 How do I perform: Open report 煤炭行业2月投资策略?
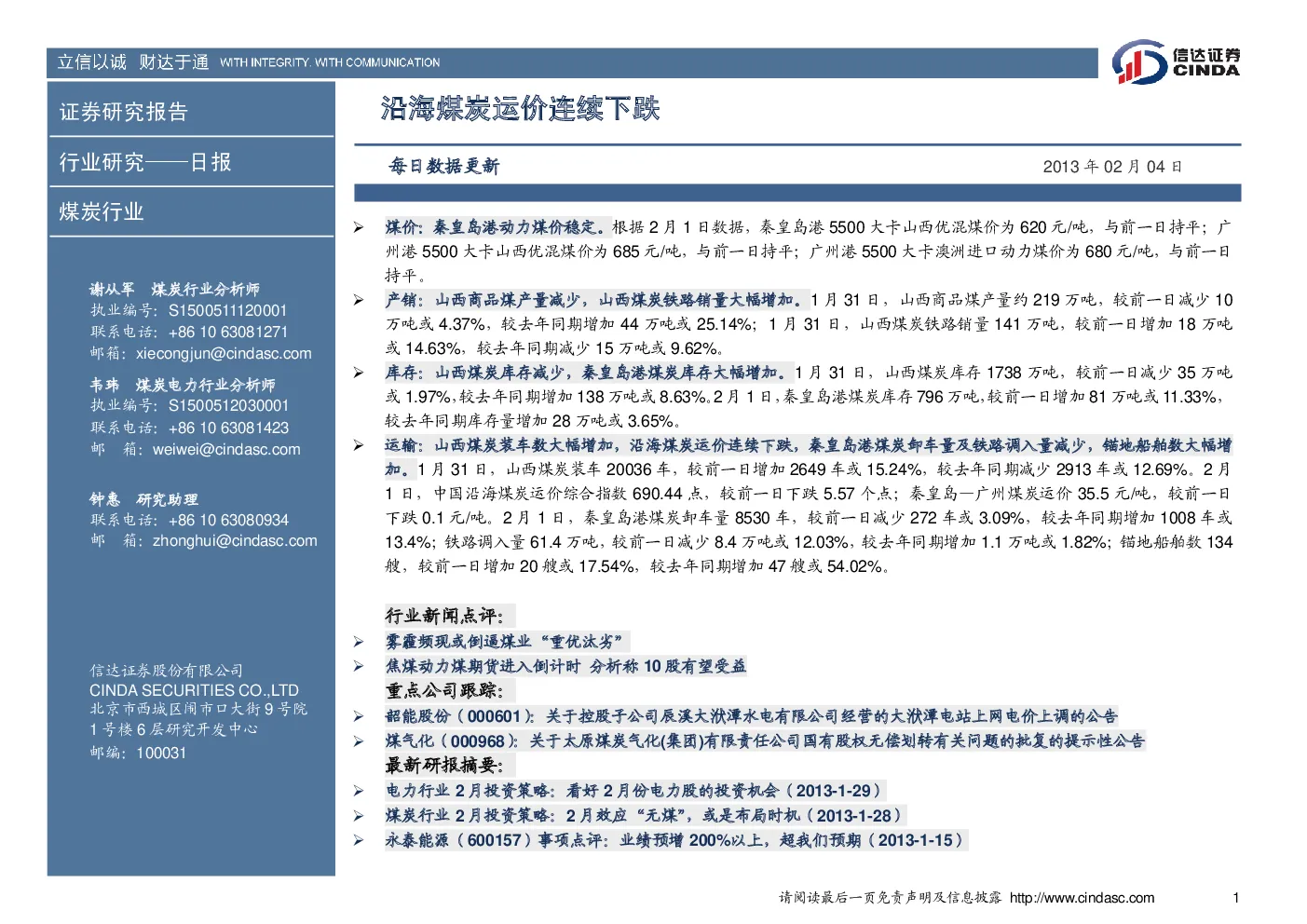pos(644,815)
